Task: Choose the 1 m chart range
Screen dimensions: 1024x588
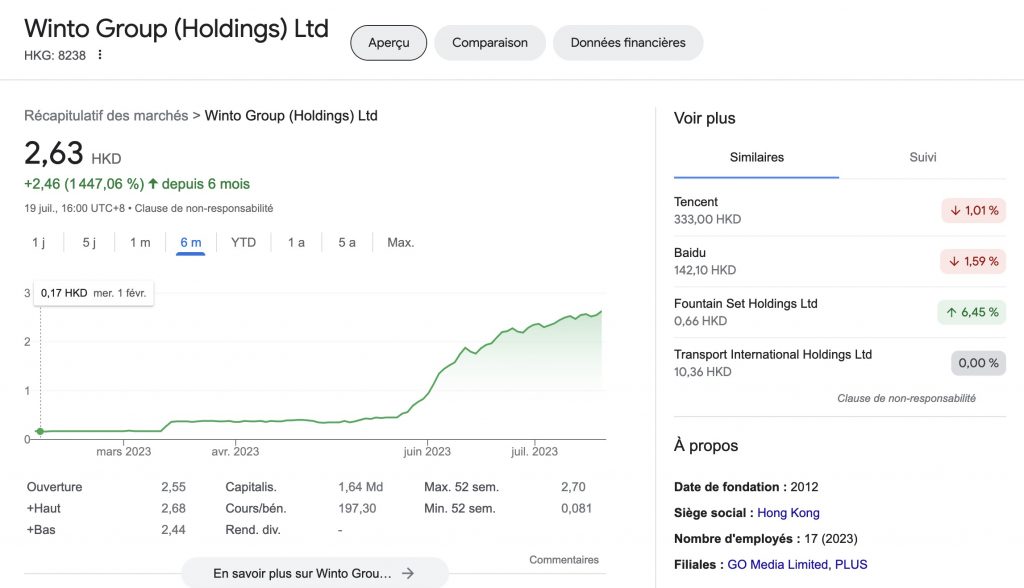Action: coord(140,242)
